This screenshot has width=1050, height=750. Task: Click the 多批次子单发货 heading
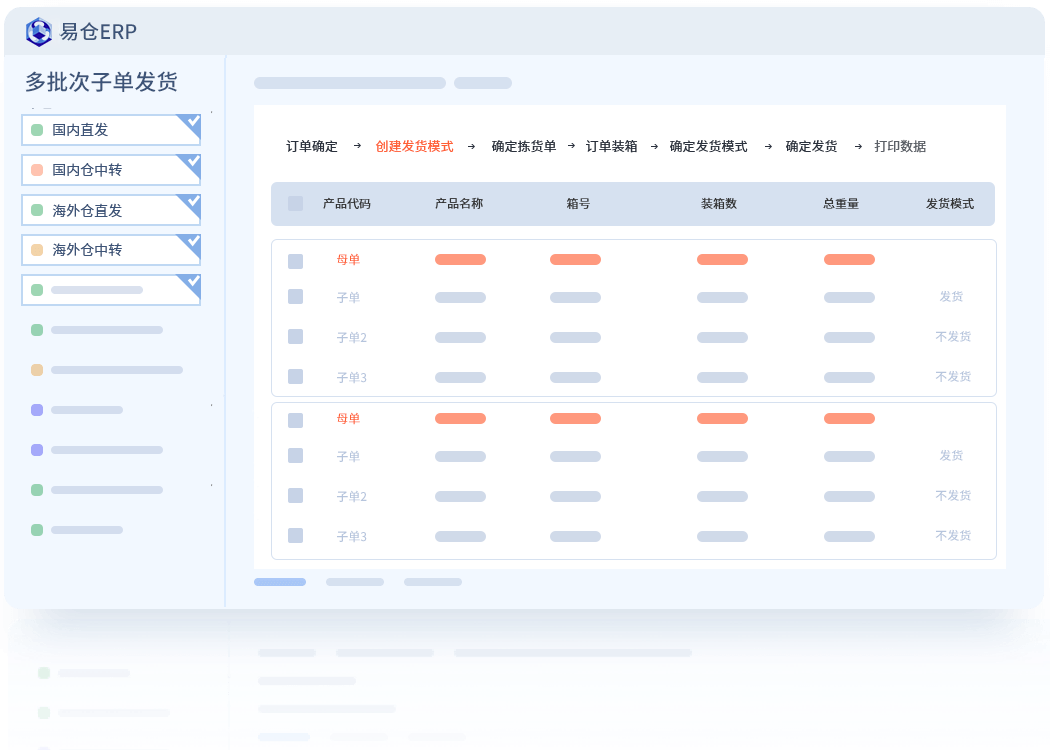pyautogui.click(x=102, y=82)
